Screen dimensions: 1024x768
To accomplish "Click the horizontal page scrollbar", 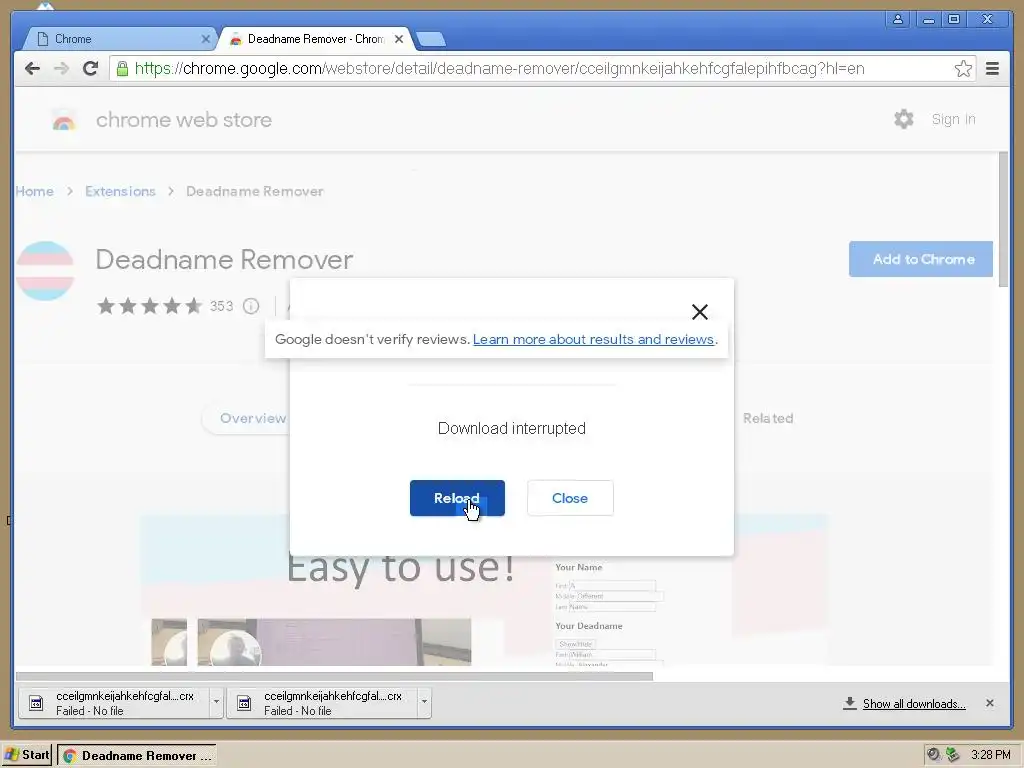I will pos(334,676).
